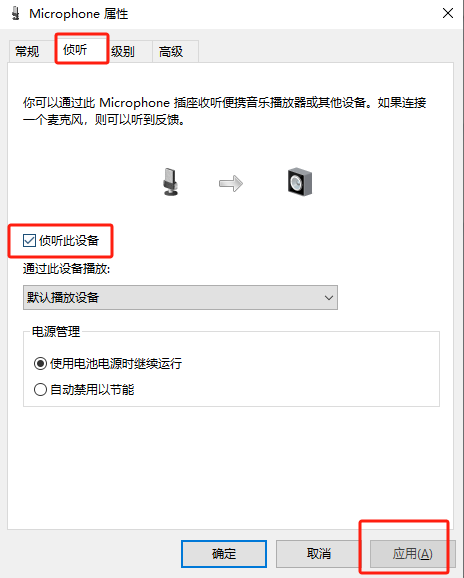Click the 通过此设备播放 label

tap(66, 269)
